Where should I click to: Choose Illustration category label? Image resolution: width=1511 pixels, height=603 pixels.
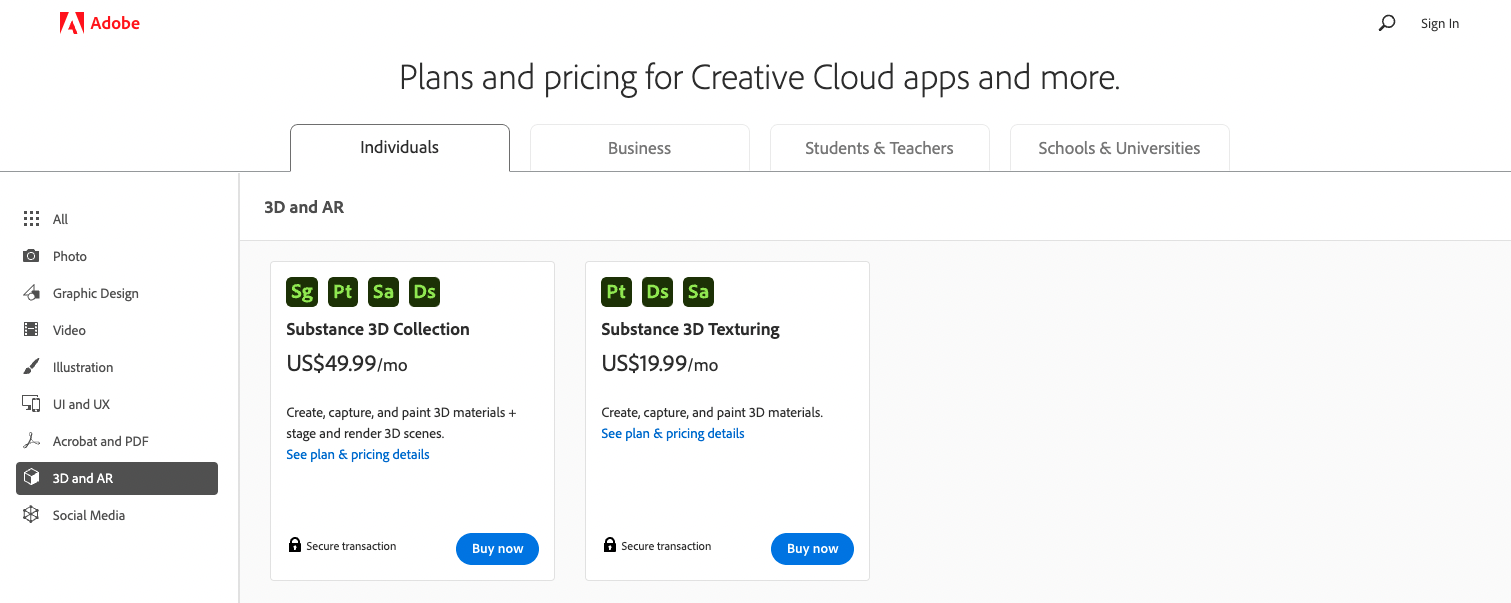pyautogui.click(x=83, y=367)
